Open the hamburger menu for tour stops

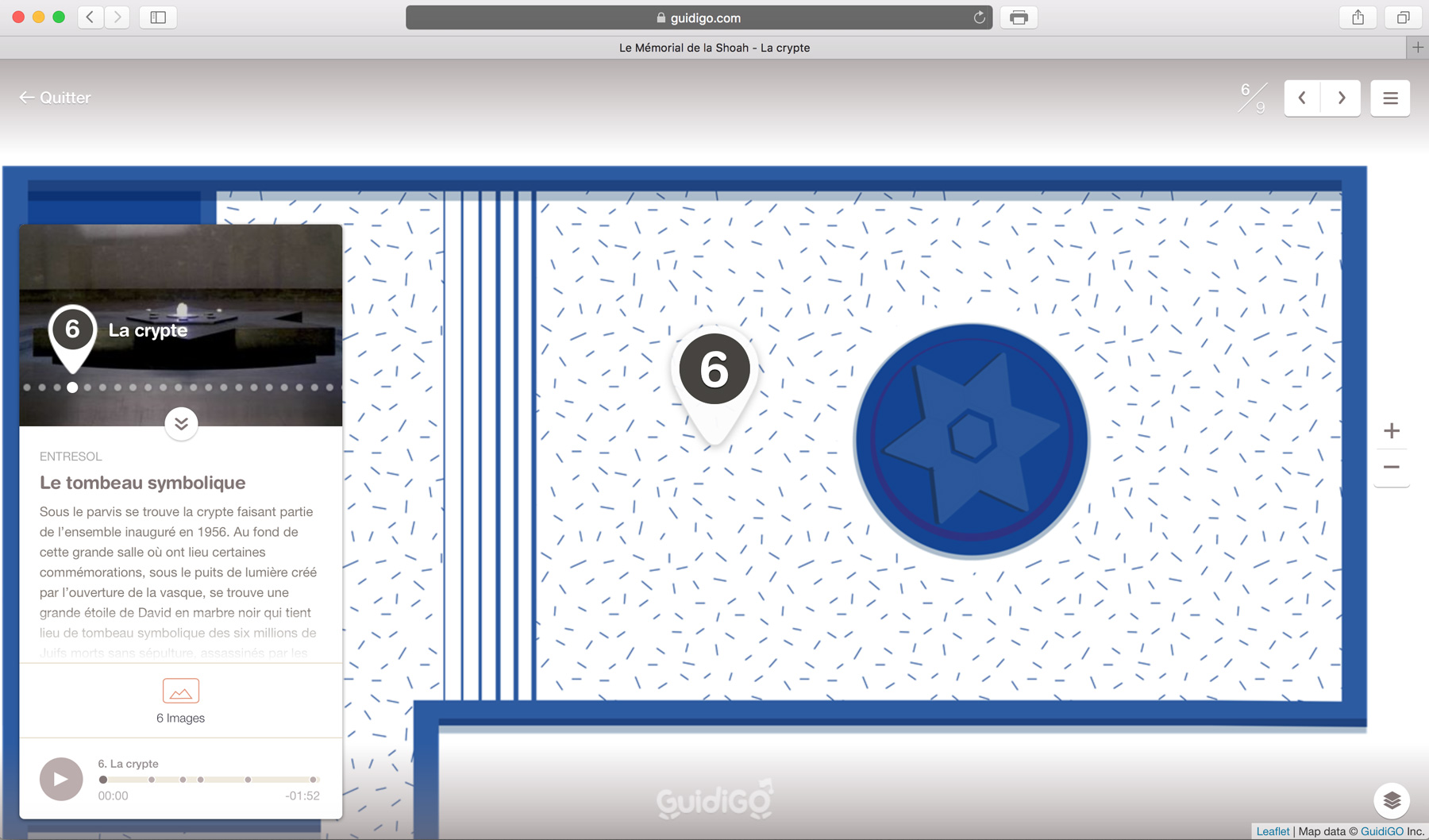pos(1389,98)
